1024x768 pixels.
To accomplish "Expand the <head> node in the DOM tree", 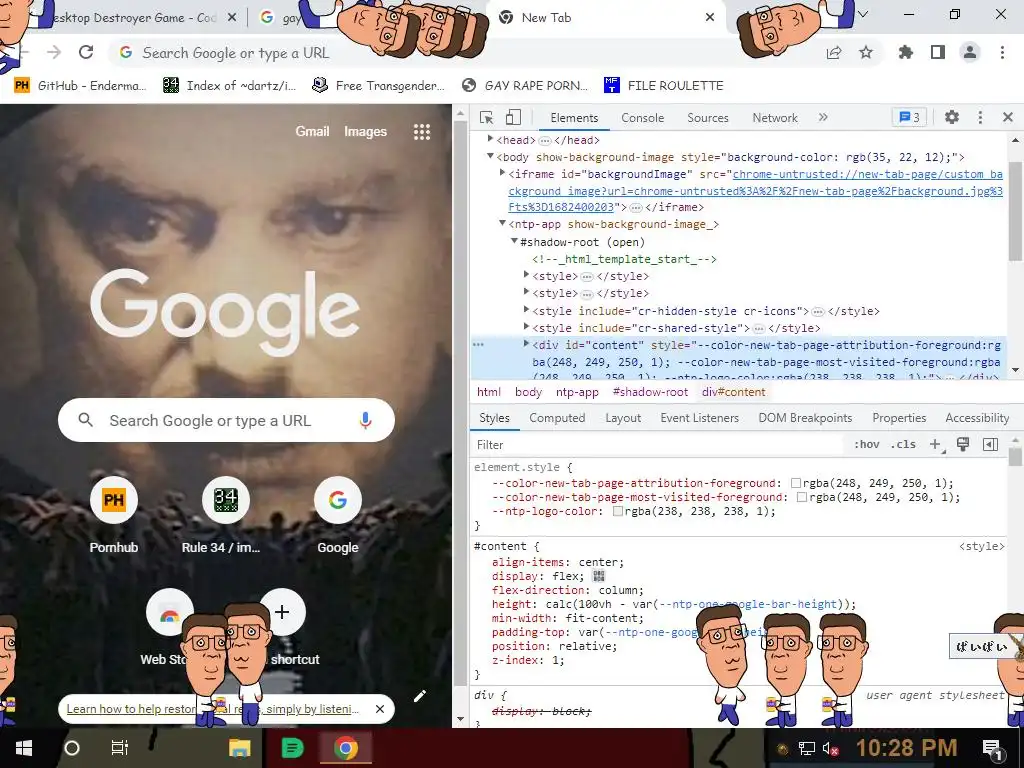I will click(490, 139).
